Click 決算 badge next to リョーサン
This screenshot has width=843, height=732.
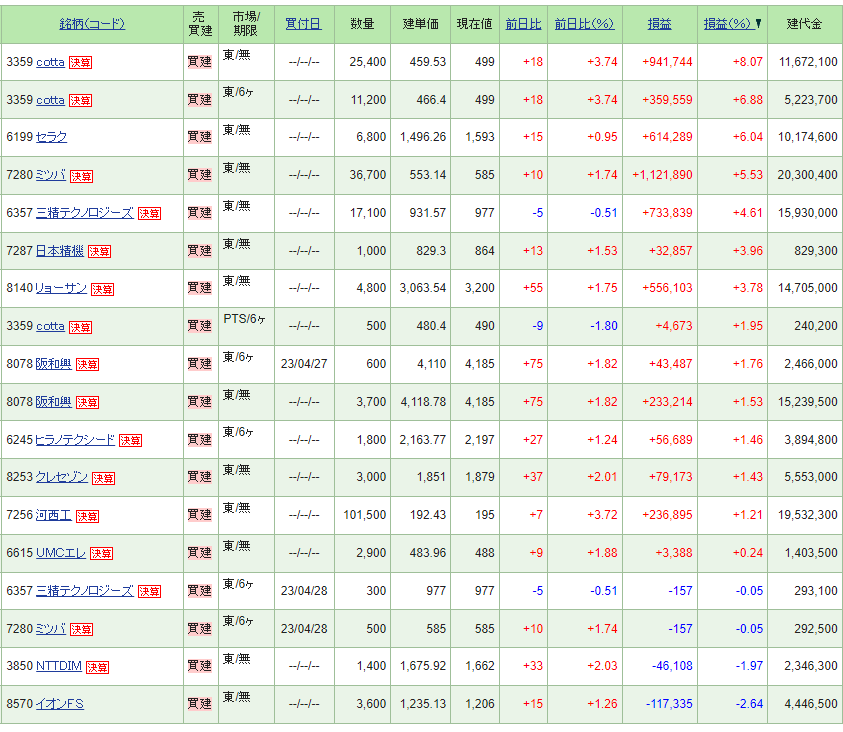[x=102, y=289]
